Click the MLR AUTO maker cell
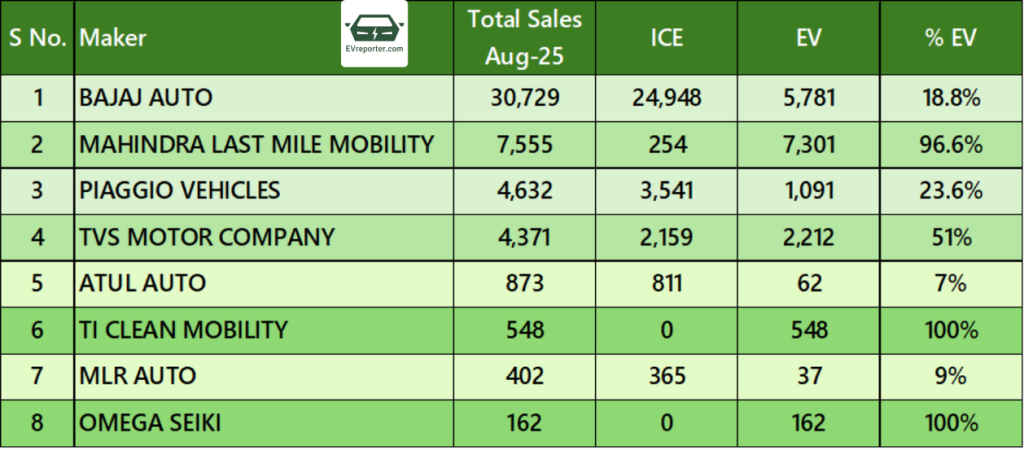The height and width of the screenshot is (450, 1024). tap(137, 377)
